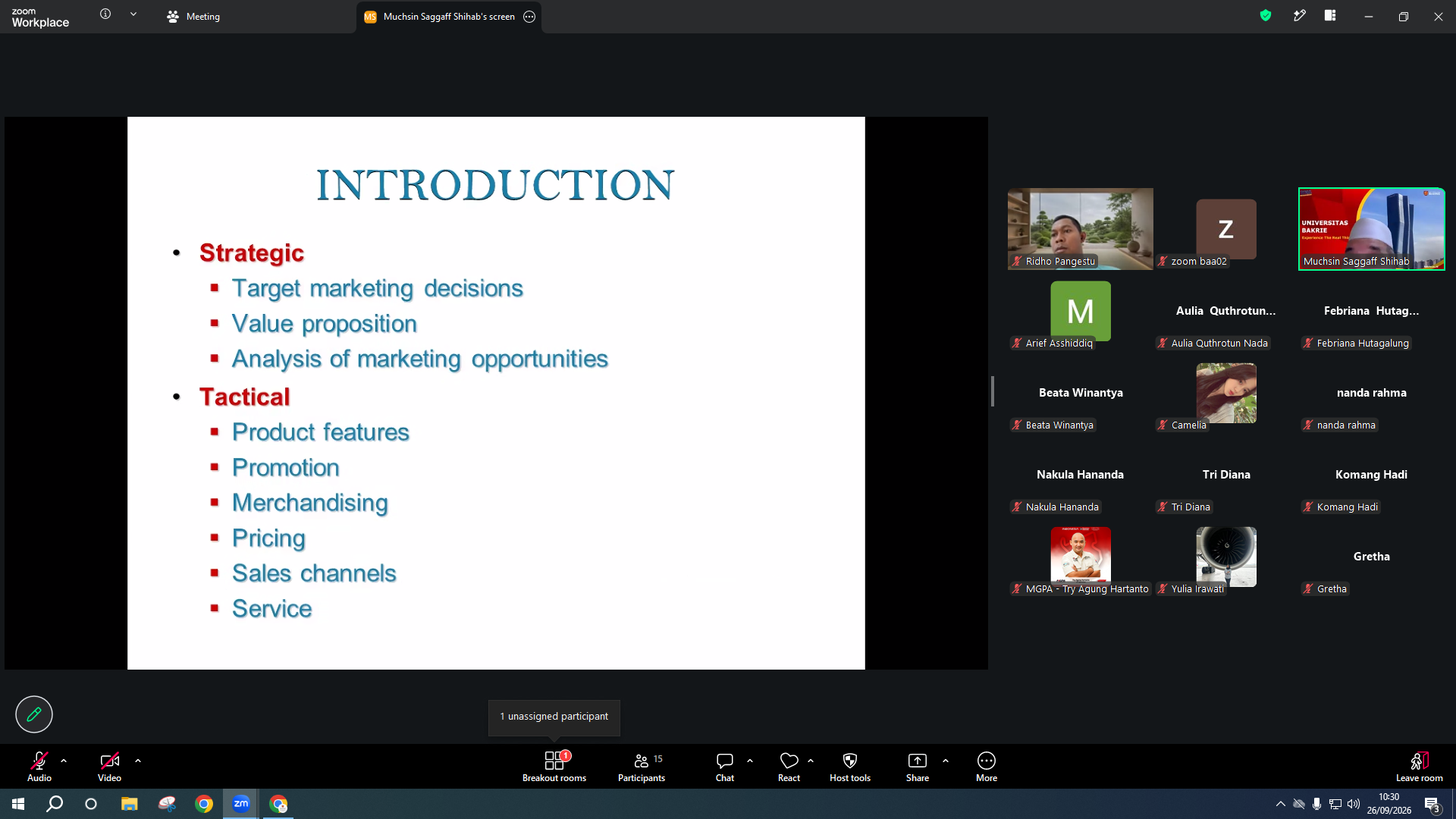Image resolution: width=1456 pixels, height=819 pixels.
Task: Click Leave room button
Action: point(1419,767)
